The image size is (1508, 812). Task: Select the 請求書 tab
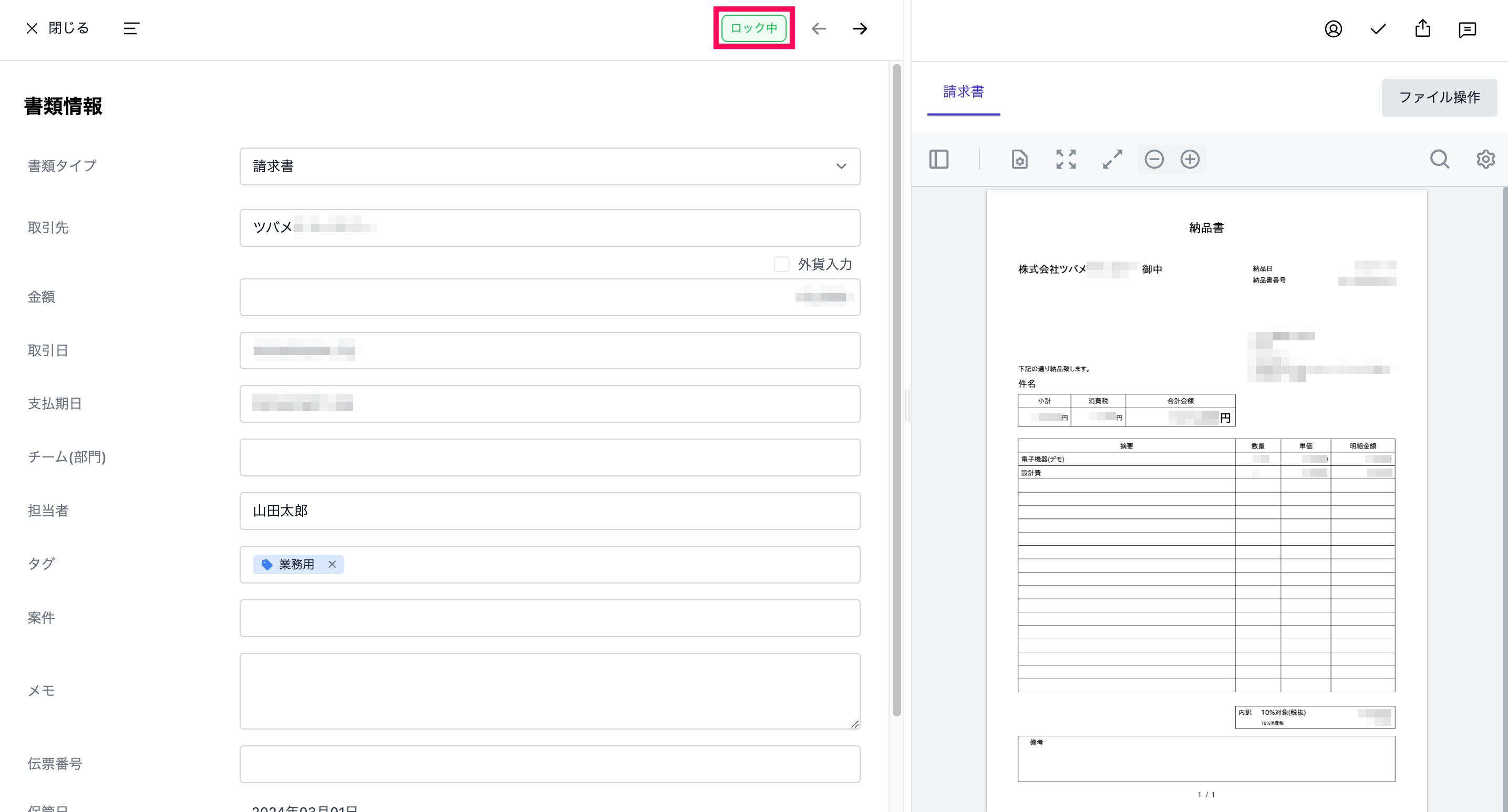click(963, 92)
